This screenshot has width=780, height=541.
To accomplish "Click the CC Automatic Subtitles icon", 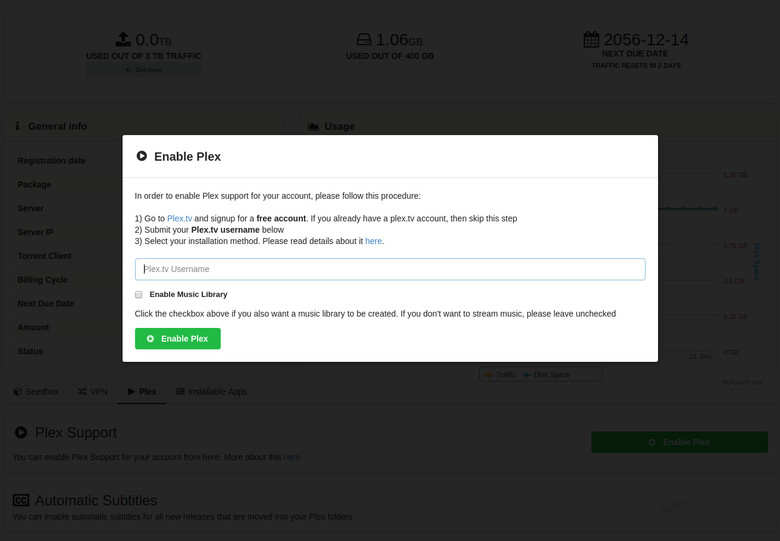I will point(21,500).
